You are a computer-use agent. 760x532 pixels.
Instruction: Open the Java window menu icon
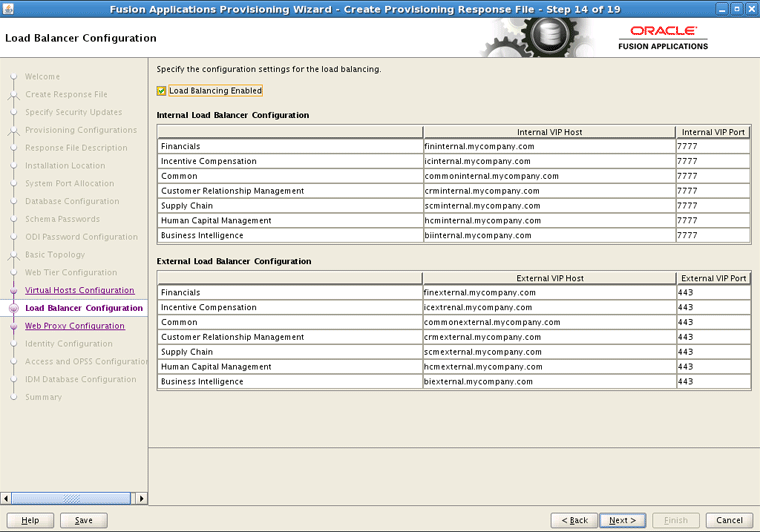coord(8,9)
